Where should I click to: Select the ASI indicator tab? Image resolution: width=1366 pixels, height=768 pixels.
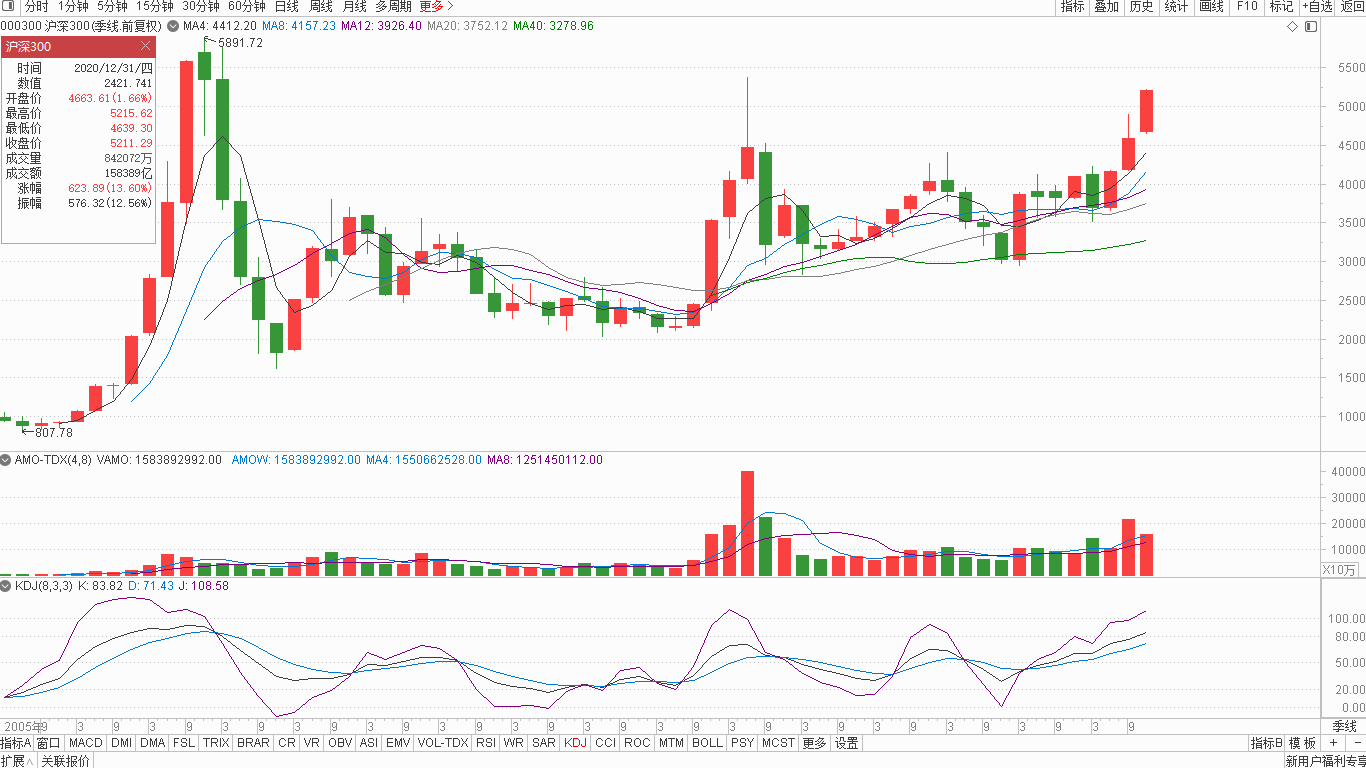coord(369,743)
